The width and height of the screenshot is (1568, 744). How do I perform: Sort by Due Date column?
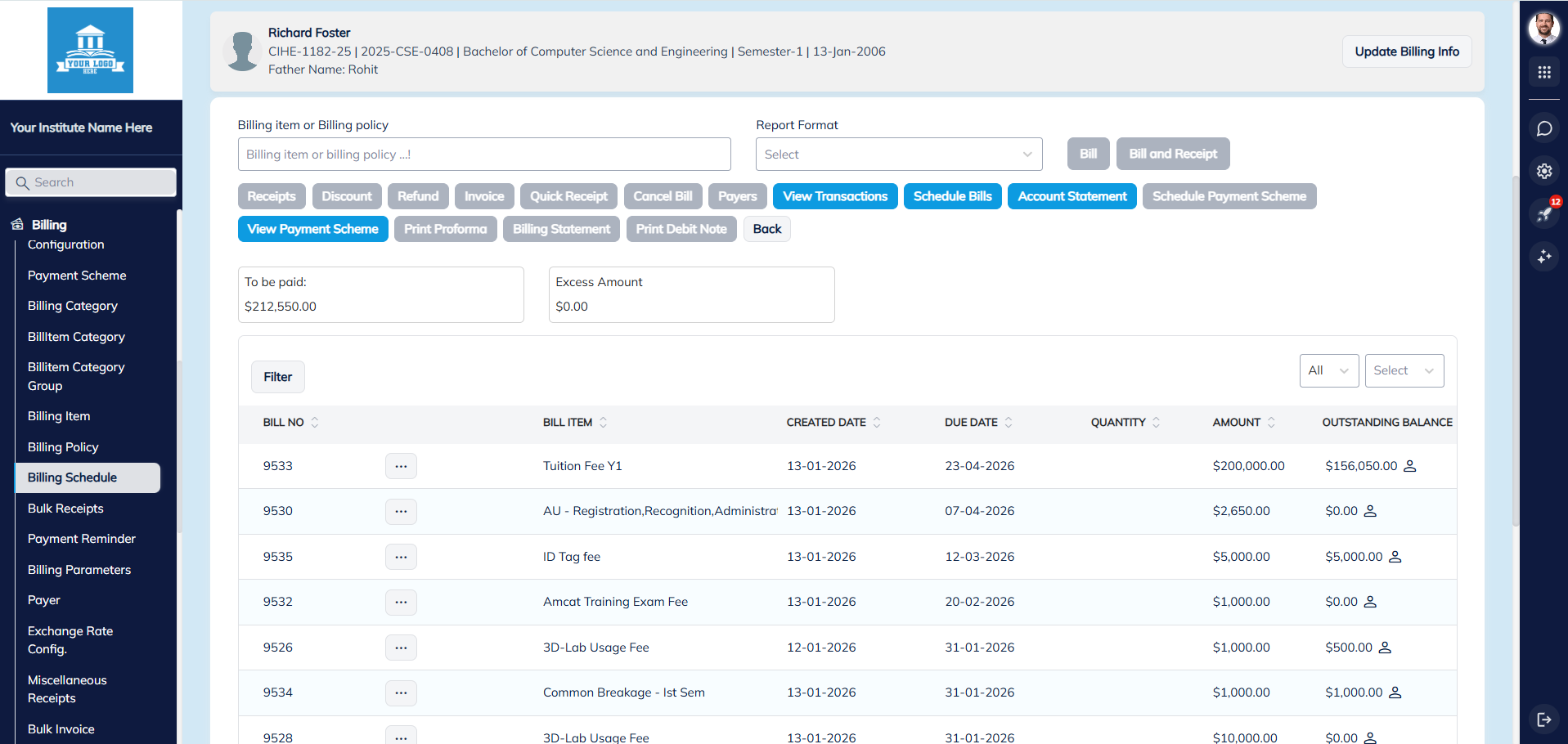(1008, 423)
